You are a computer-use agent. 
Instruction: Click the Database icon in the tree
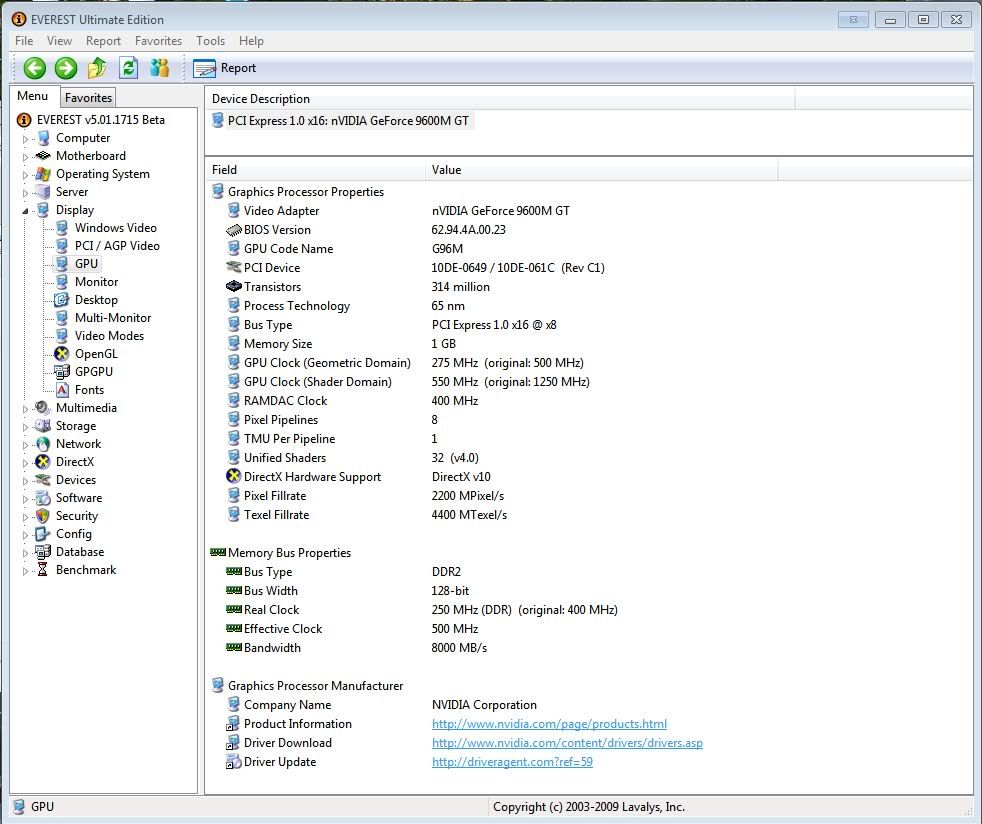43,552
